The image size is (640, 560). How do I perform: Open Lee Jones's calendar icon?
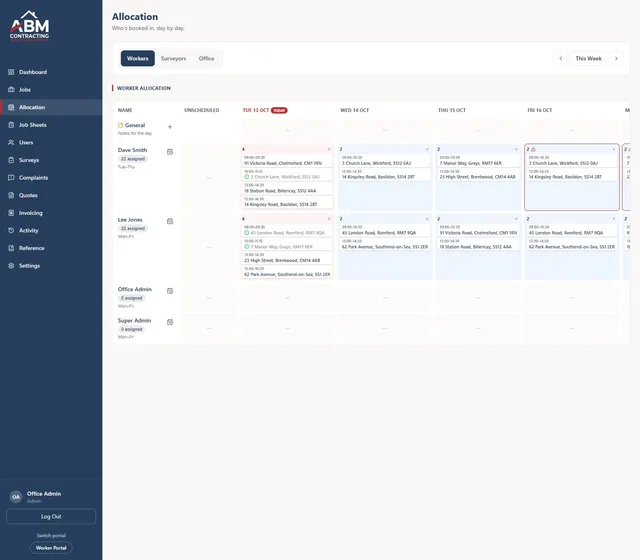pyautogui.click(x=170, y=221)
